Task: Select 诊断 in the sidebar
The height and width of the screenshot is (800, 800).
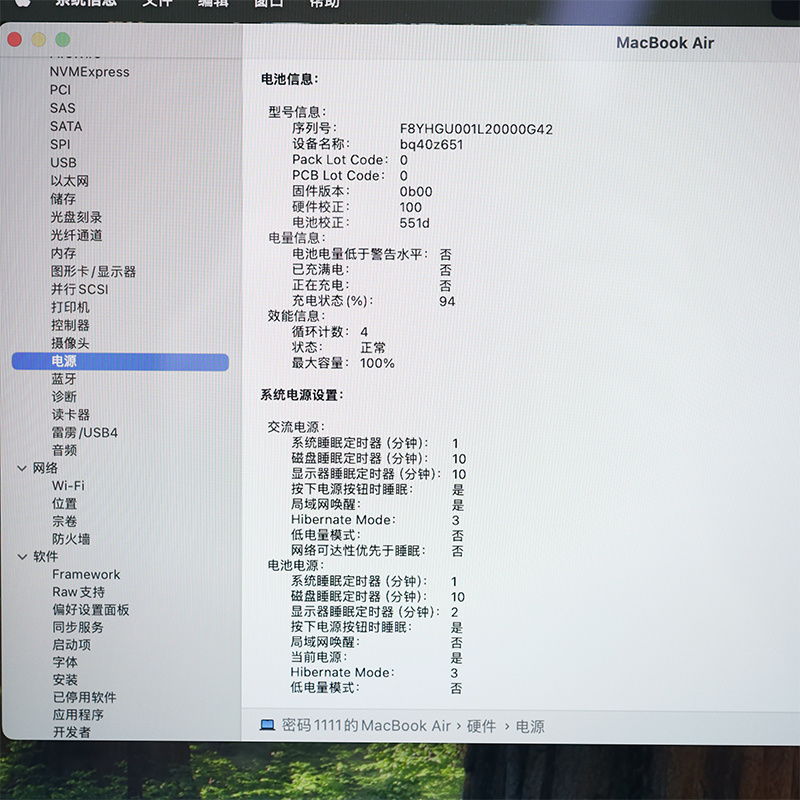Action: pos(64,396)
